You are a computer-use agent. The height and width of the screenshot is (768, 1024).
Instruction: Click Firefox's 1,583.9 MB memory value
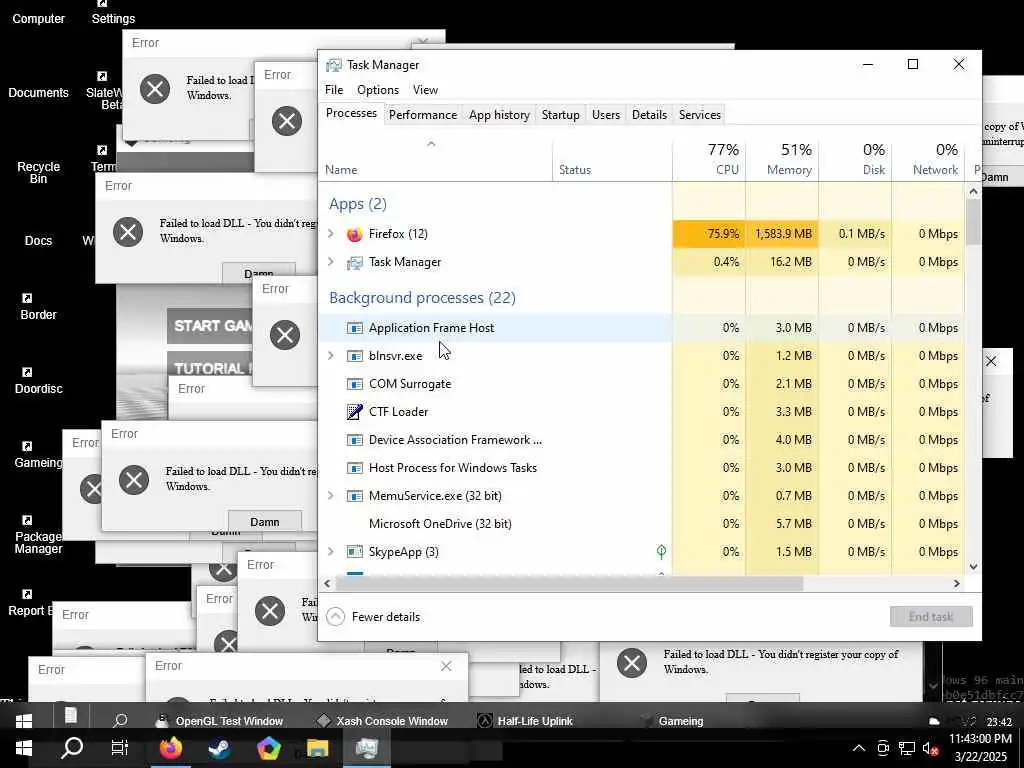[783, 234]
